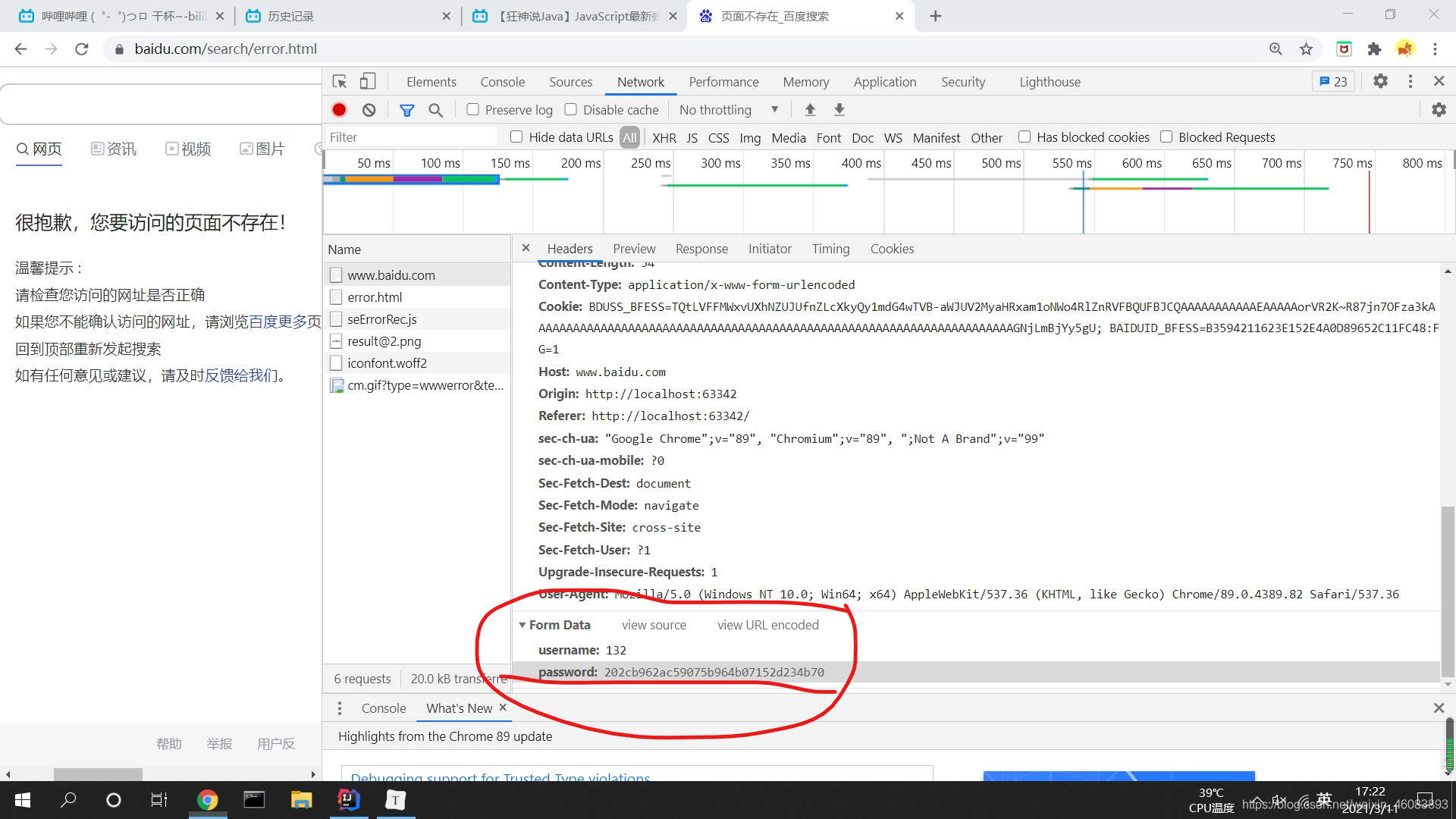Click the import HAR icon

coord(810,110)
